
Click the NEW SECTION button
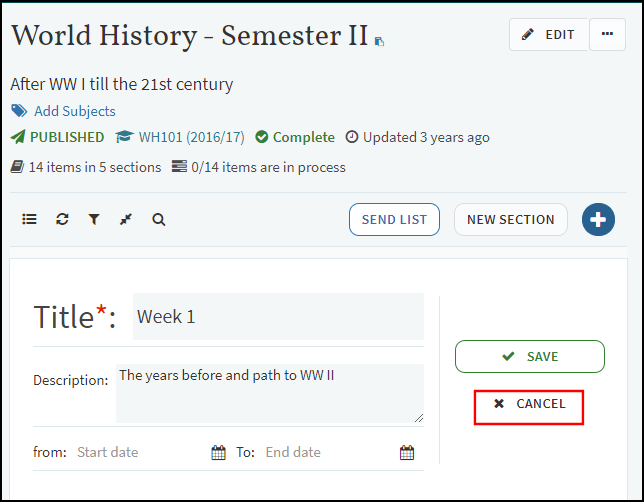510,220
